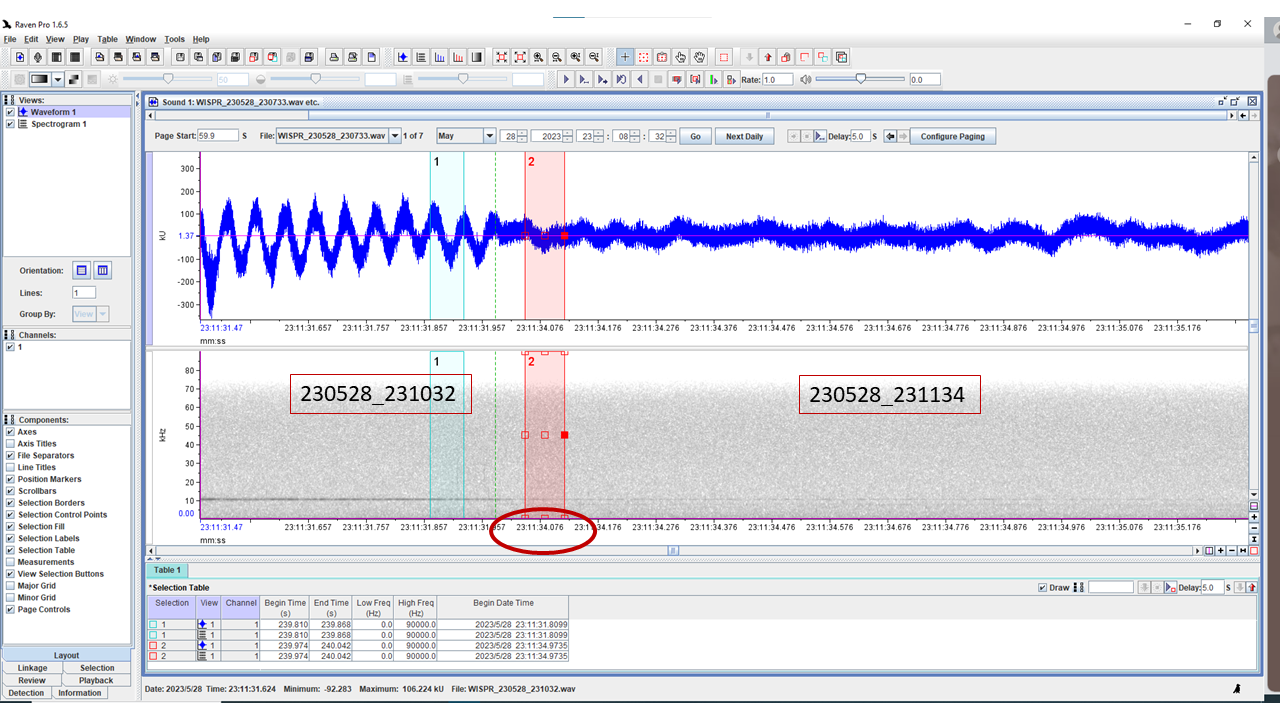The width and height of the screenshot is (1280, 720).
Task: Open the color map dropdown arrow
Action: click(58, 79)
